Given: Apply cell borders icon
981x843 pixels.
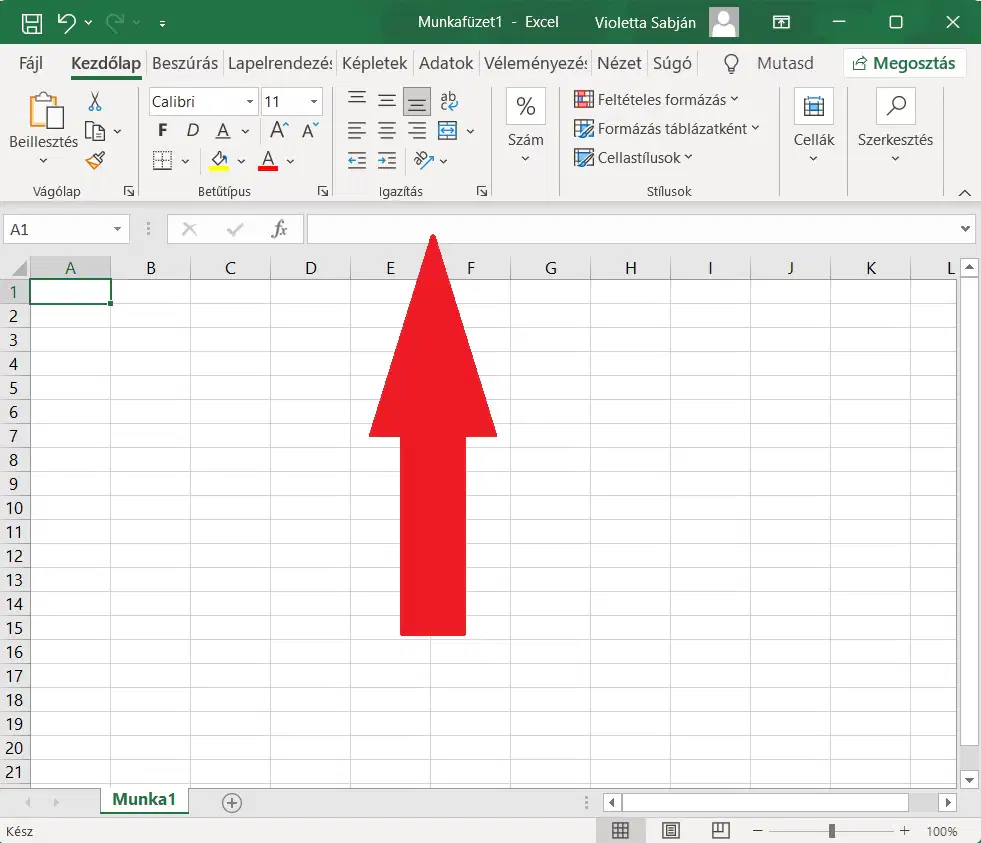Looking at the screenshot, I should click(163, 161).
